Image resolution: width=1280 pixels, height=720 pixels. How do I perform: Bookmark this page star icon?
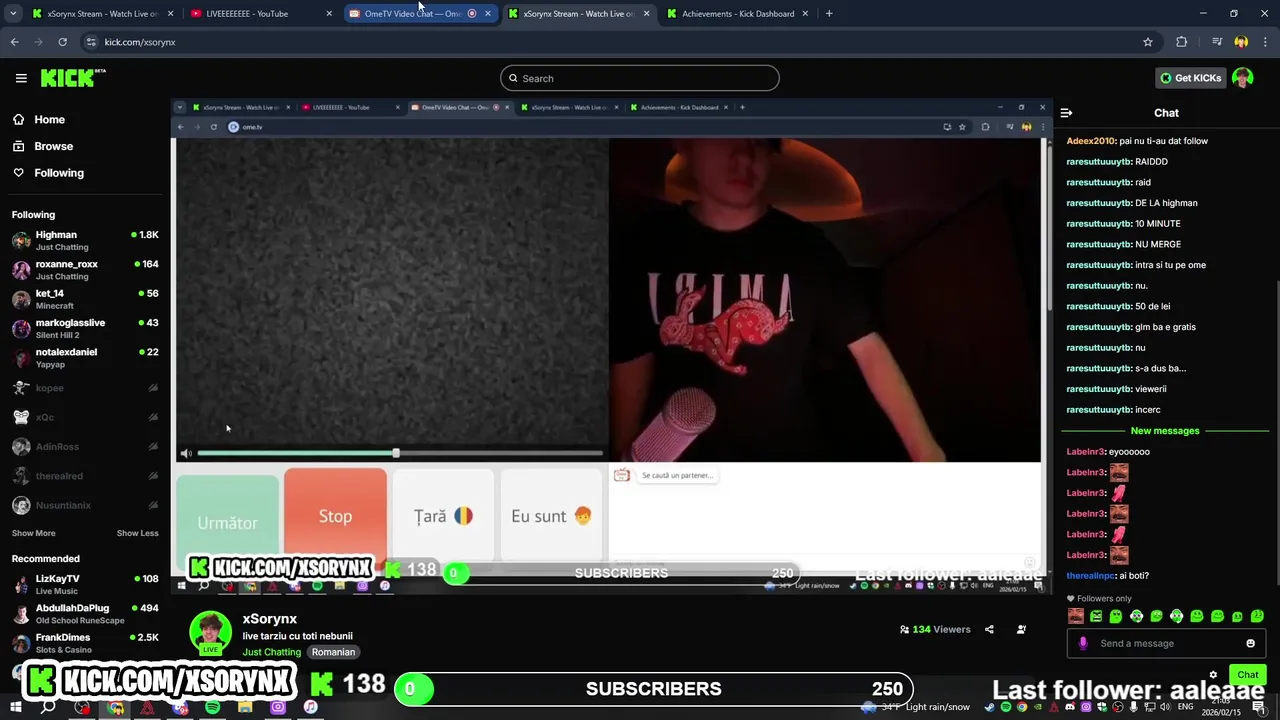point(1148,42)
